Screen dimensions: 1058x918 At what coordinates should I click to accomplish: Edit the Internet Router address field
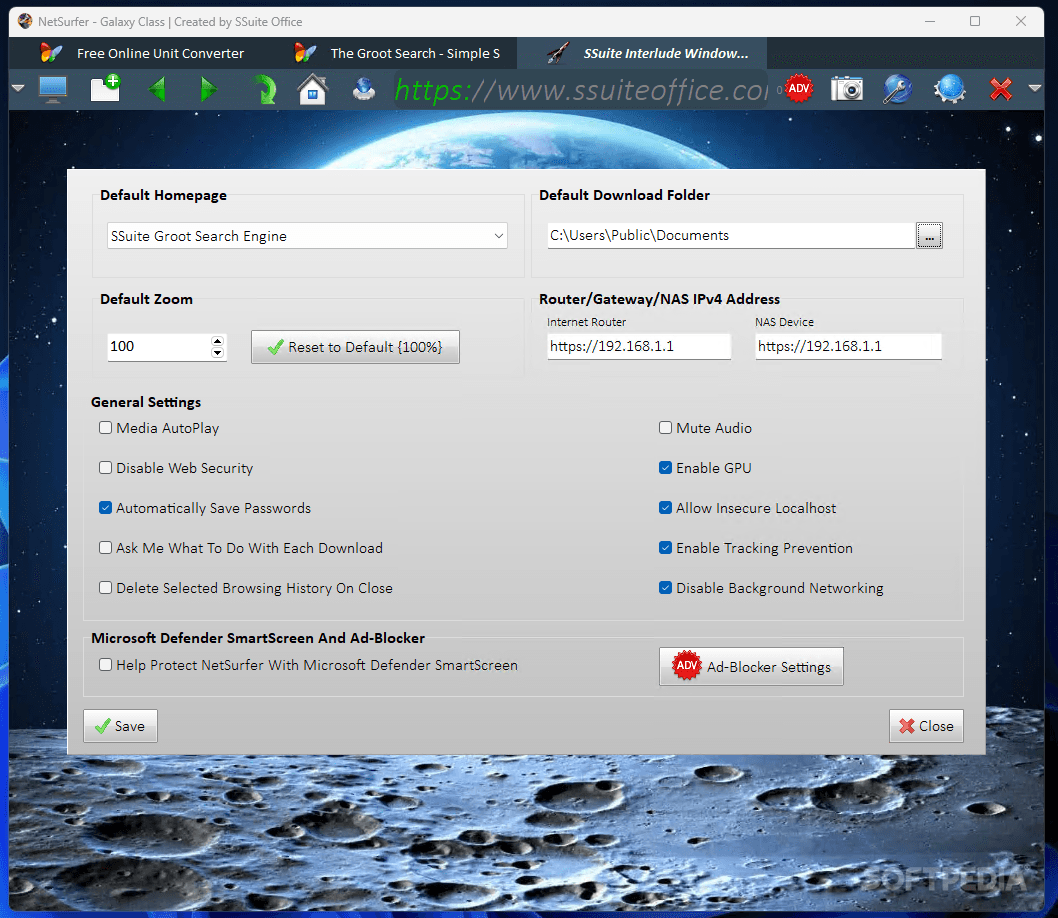(639, 347)
